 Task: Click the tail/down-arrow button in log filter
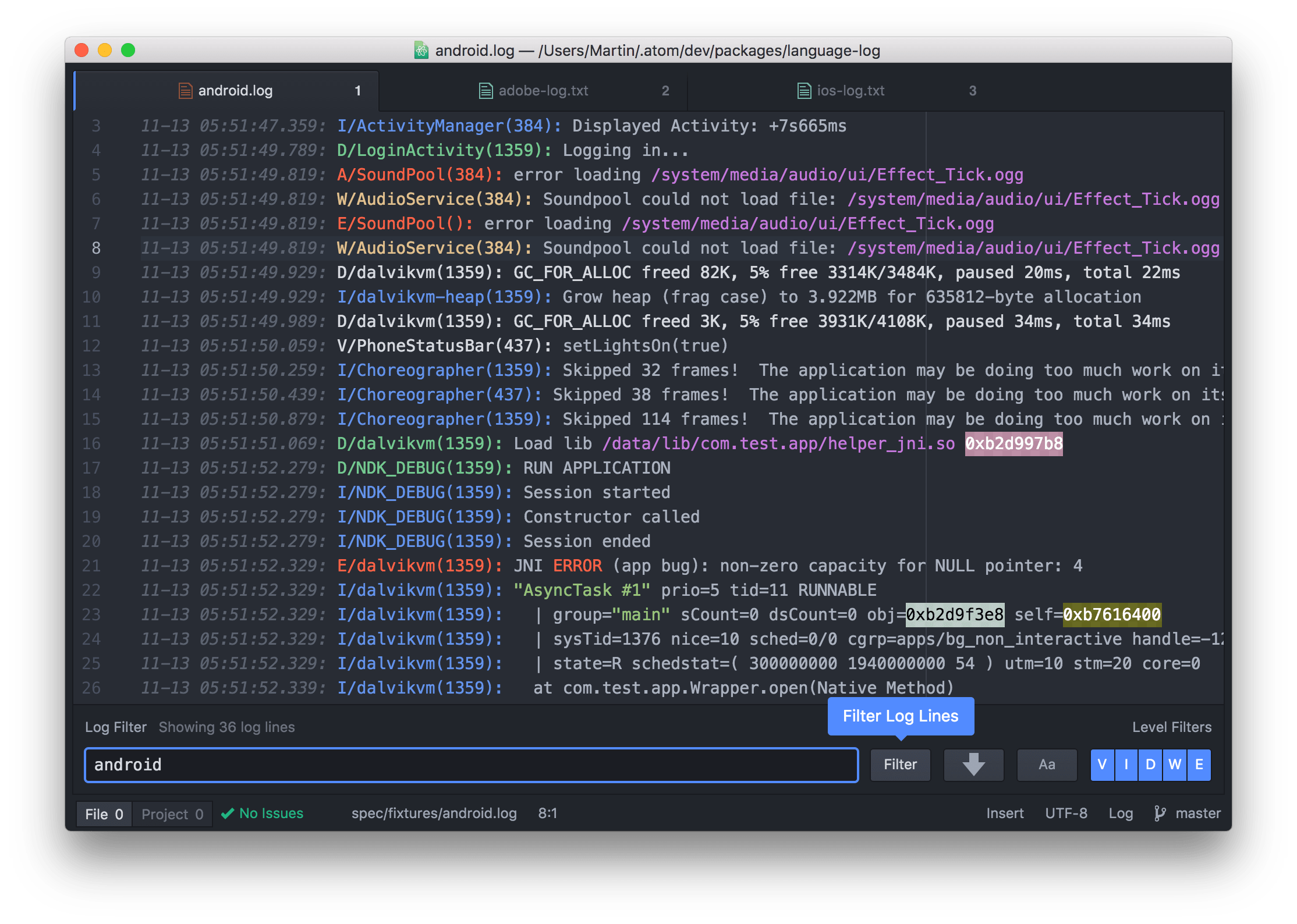pos(973,765)
